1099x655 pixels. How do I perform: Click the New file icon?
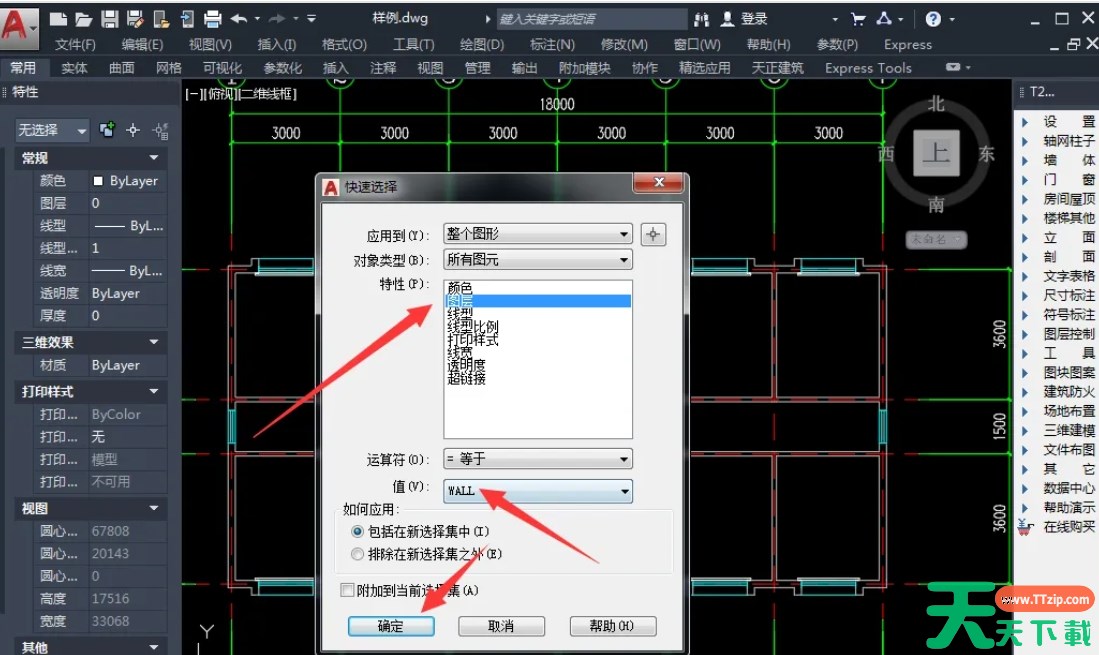click(59, 19)
